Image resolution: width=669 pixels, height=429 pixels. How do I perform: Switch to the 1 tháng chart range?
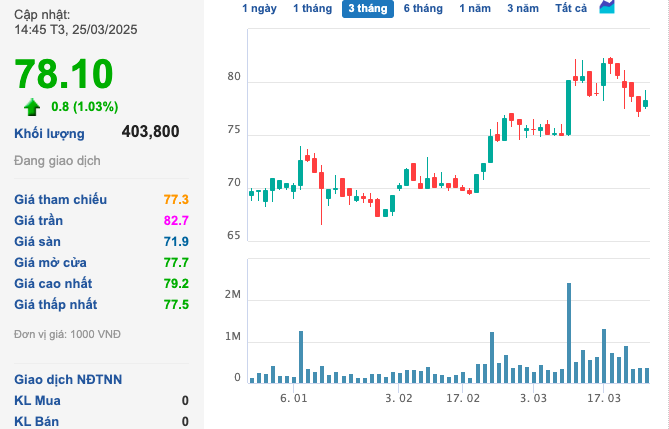point(312,8)
